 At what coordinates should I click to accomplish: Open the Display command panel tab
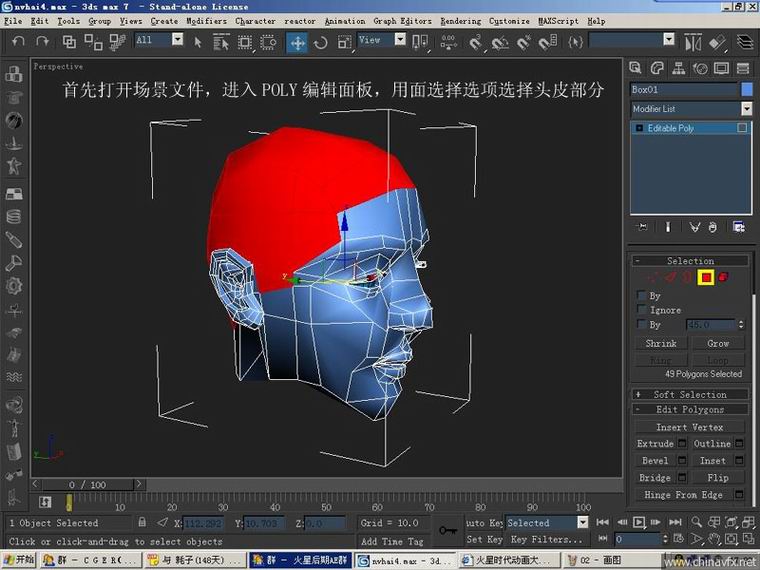tap(721, 68)
